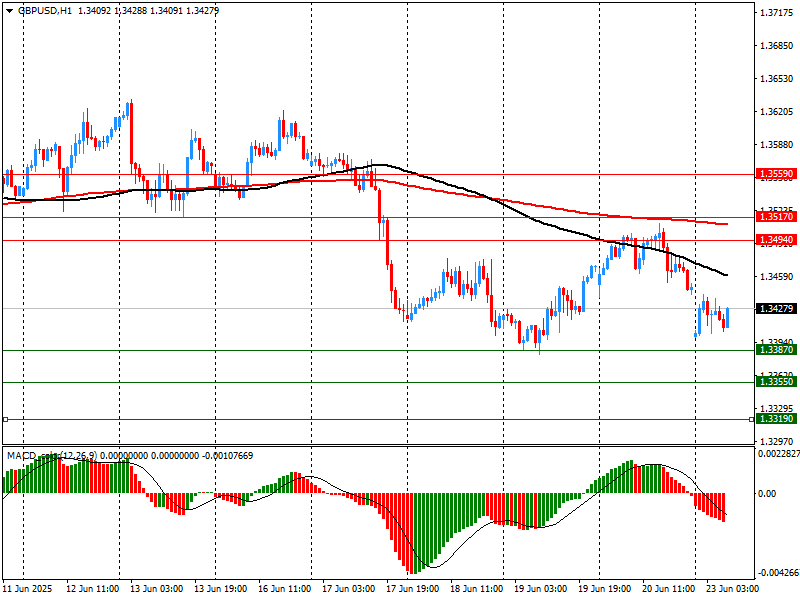The width and height of the screenshot is (800, 600).
Task: Click the green 1.33190 price tag
Action: (776, 419)
